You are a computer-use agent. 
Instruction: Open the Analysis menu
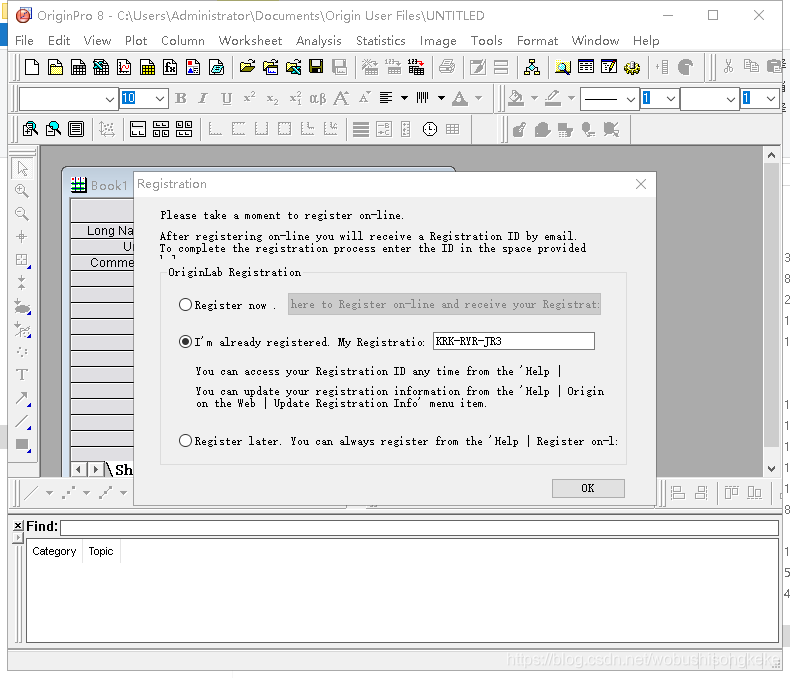[x=319, y=41]
